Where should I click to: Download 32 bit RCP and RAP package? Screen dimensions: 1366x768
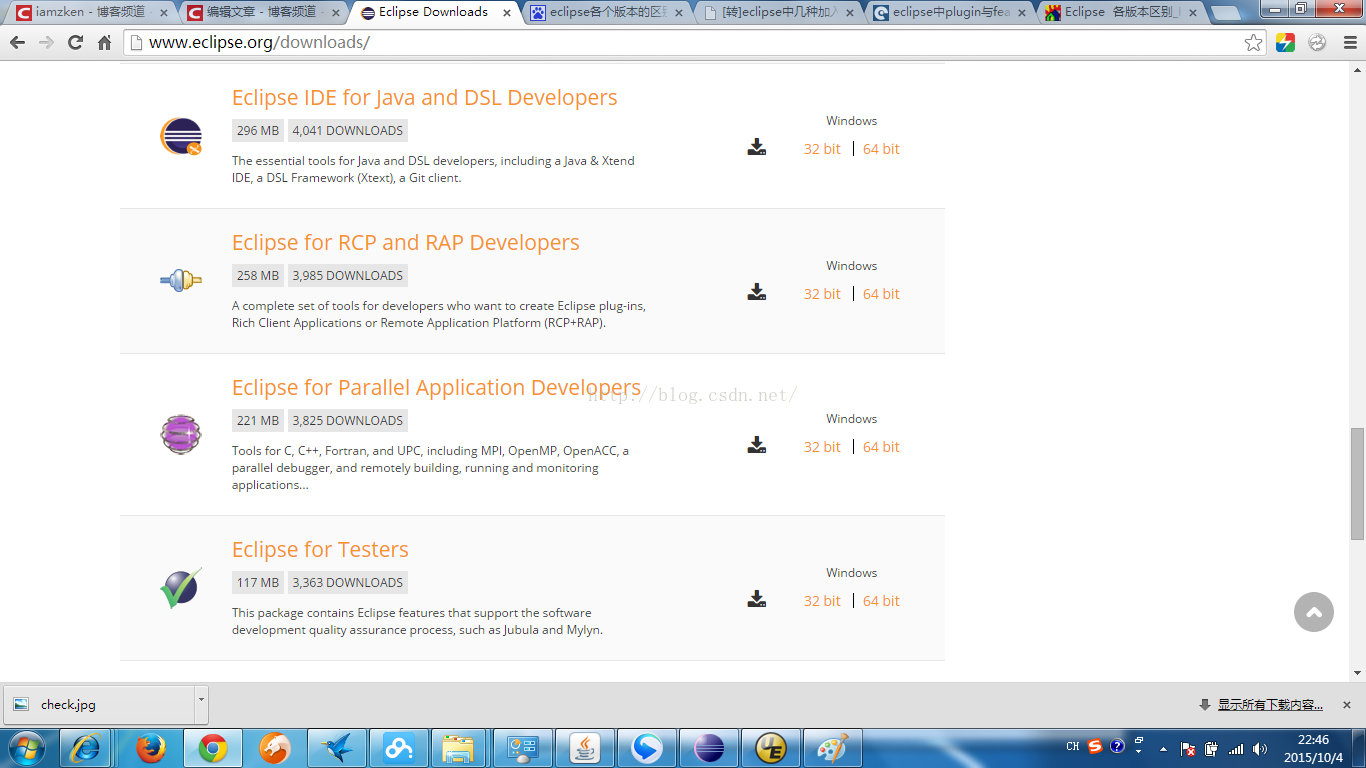822,294
